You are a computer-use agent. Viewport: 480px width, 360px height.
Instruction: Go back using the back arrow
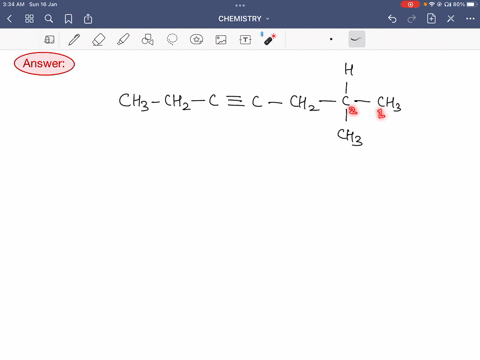pyautogui.click(x=9, y=19)
